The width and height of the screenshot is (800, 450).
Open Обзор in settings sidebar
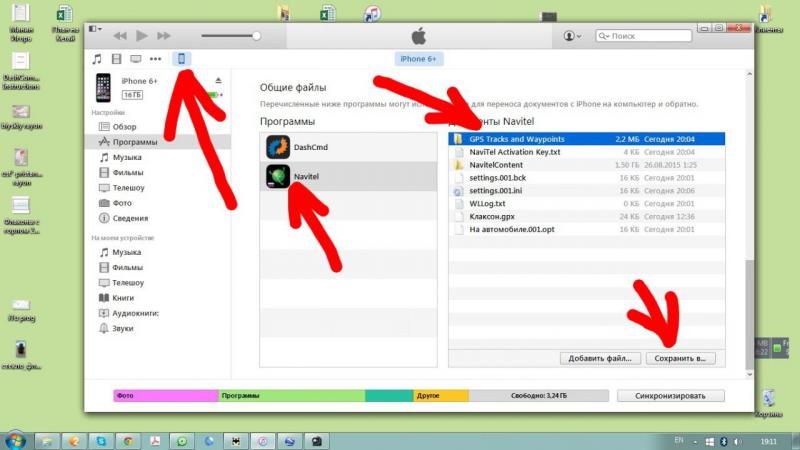click(124, 127)
